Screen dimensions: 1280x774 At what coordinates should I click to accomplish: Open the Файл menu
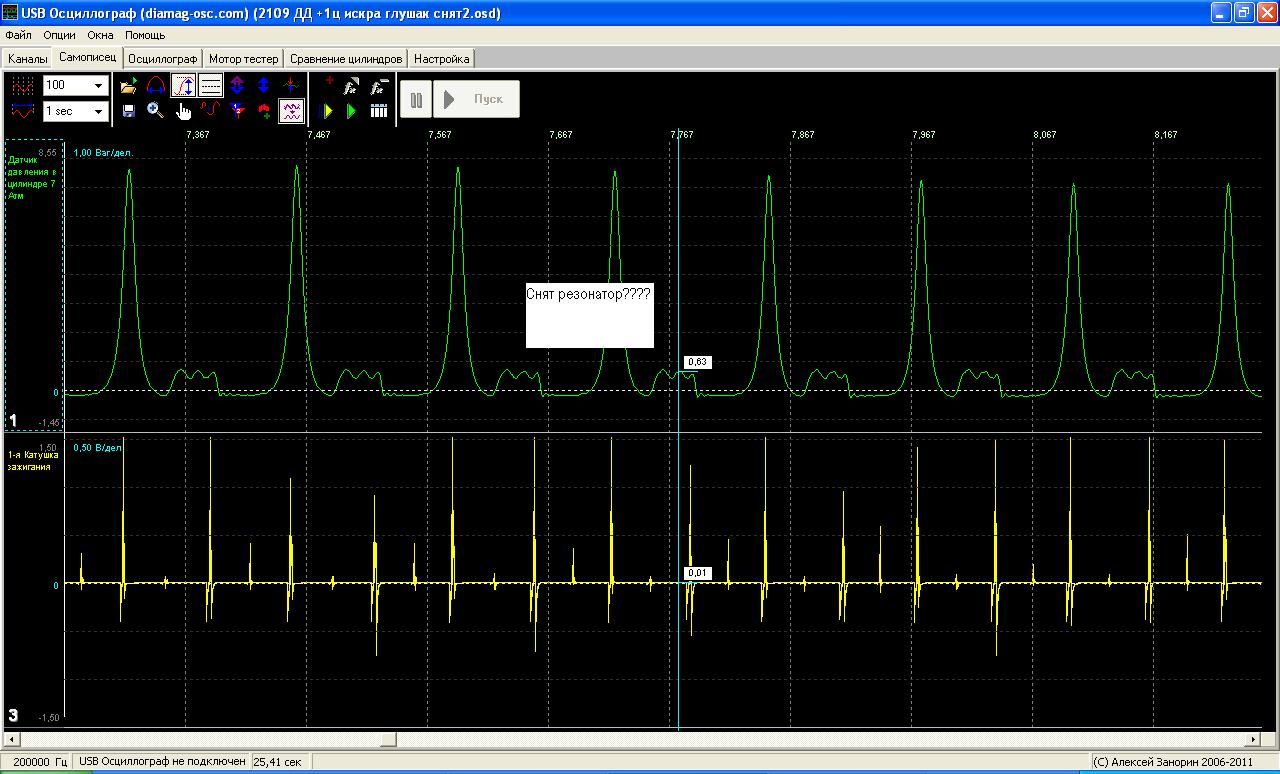[19, 35]
